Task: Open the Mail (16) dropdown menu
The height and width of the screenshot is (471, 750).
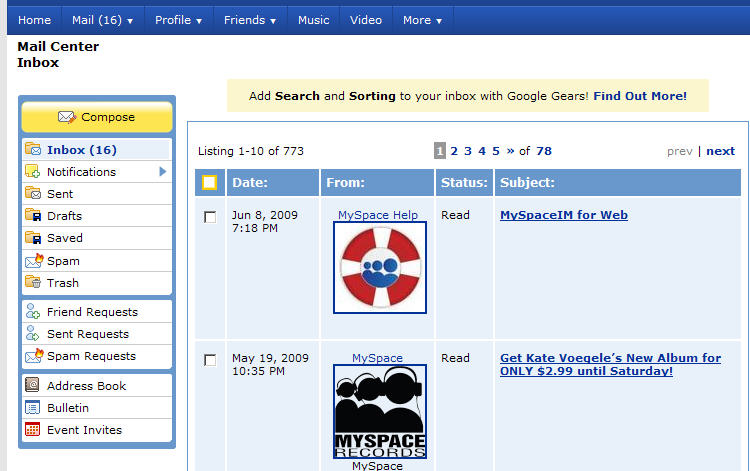Action: coord(102,20)
